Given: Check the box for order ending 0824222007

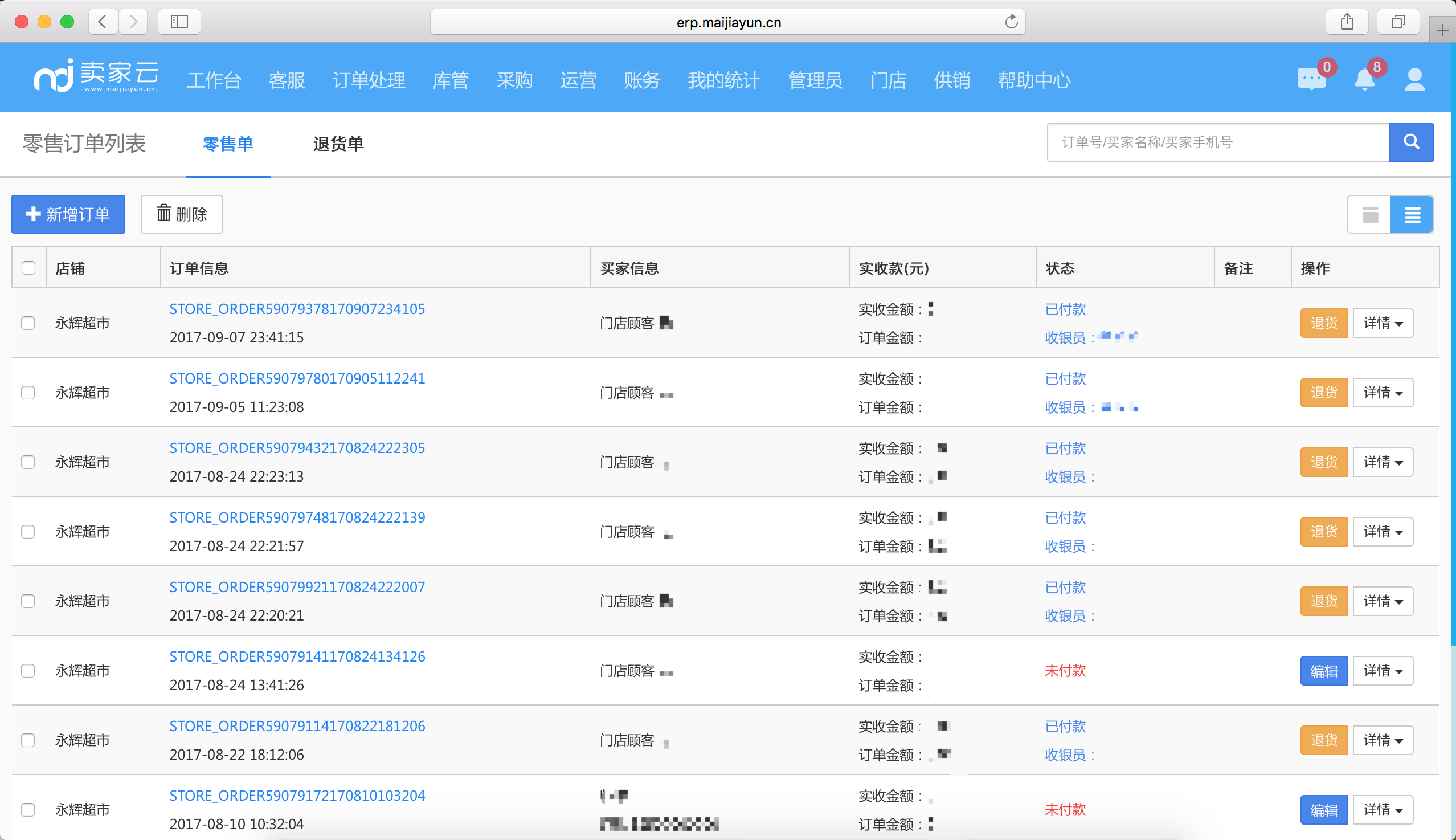Looking at the screenshot, I should [28, 601].
